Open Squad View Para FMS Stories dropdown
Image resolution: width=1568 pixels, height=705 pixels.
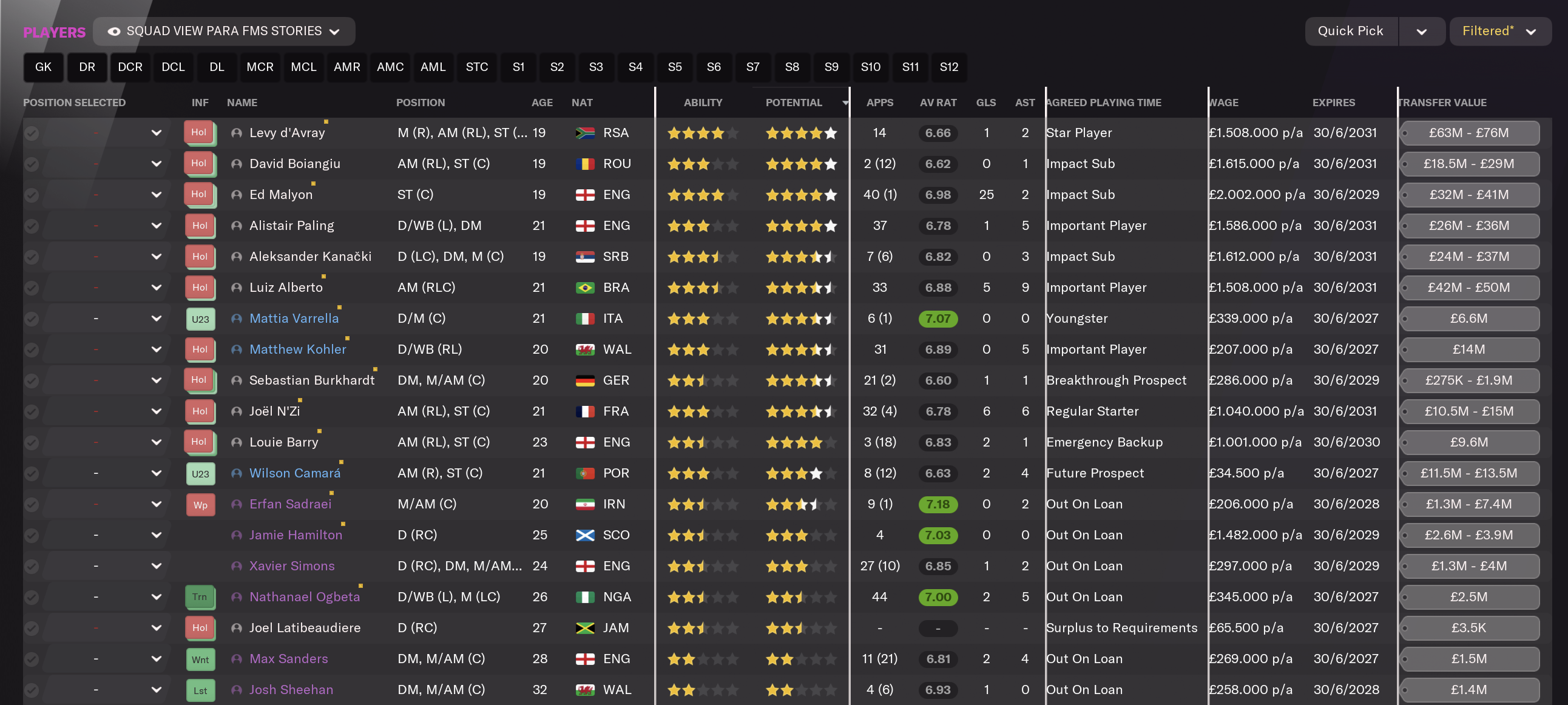[224, 31]
